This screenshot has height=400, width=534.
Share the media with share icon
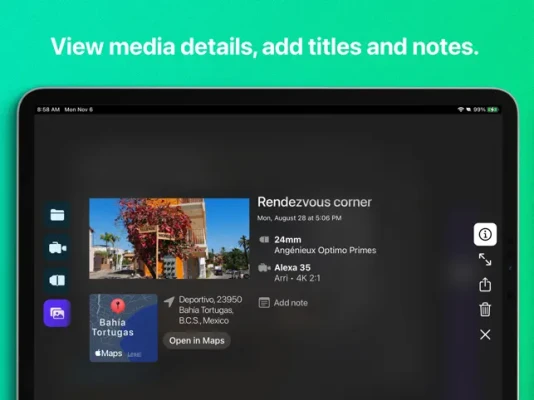coord(485,284)
